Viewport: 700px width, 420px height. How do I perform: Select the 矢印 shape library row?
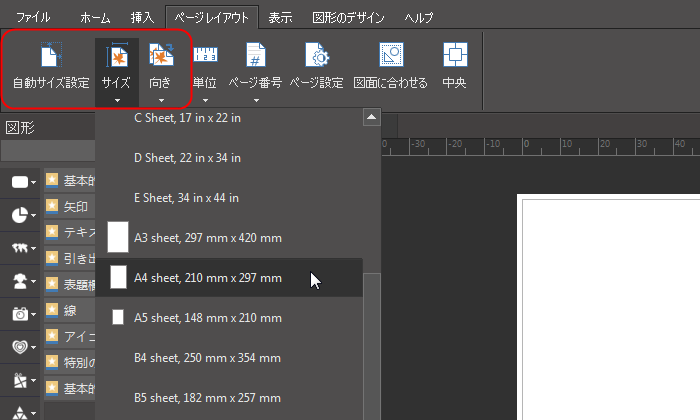click(x=70, y=206)
